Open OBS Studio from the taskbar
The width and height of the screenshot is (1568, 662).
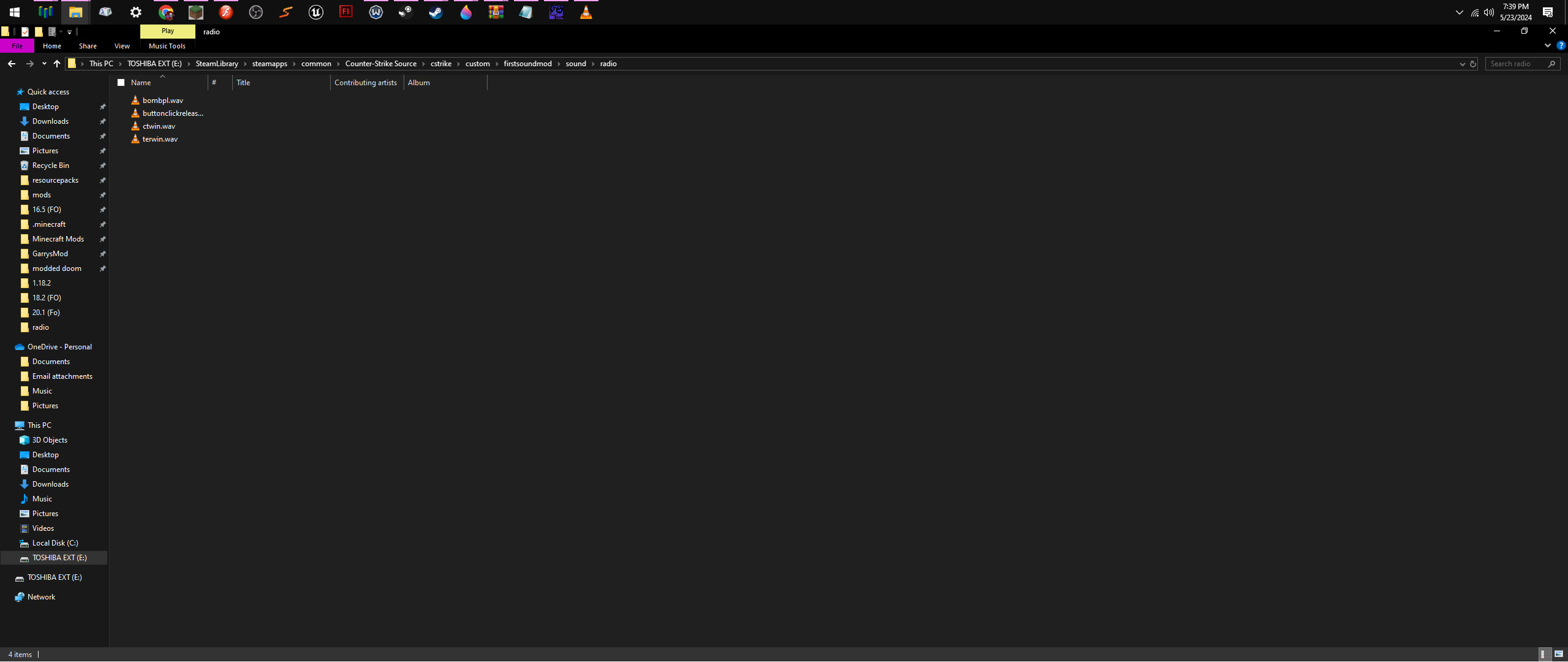tap(255, 12)
